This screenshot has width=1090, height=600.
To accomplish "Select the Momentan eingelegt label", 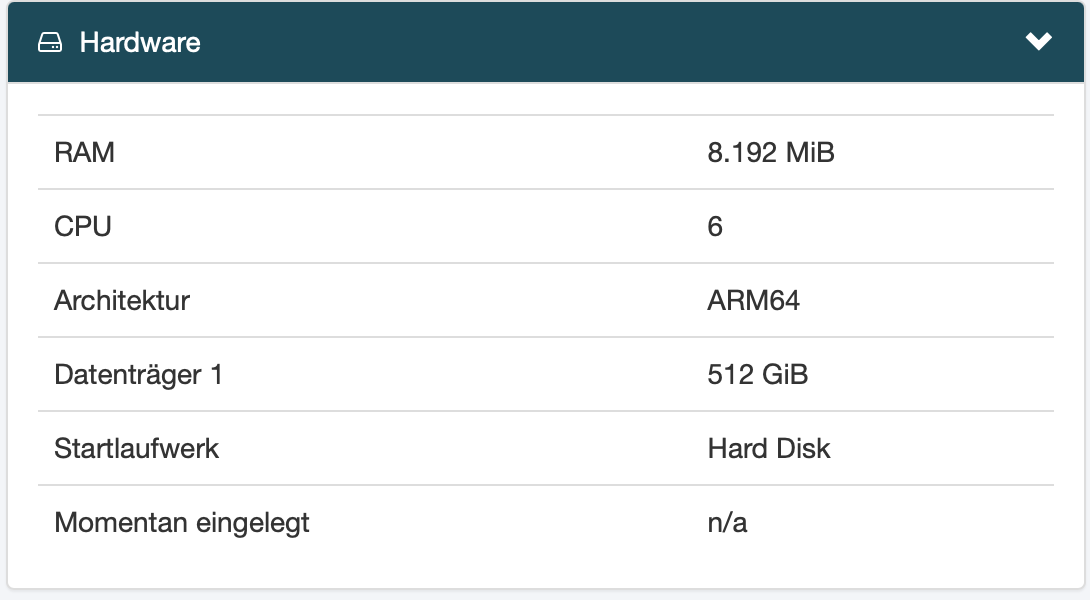I will tap(181, 523).
